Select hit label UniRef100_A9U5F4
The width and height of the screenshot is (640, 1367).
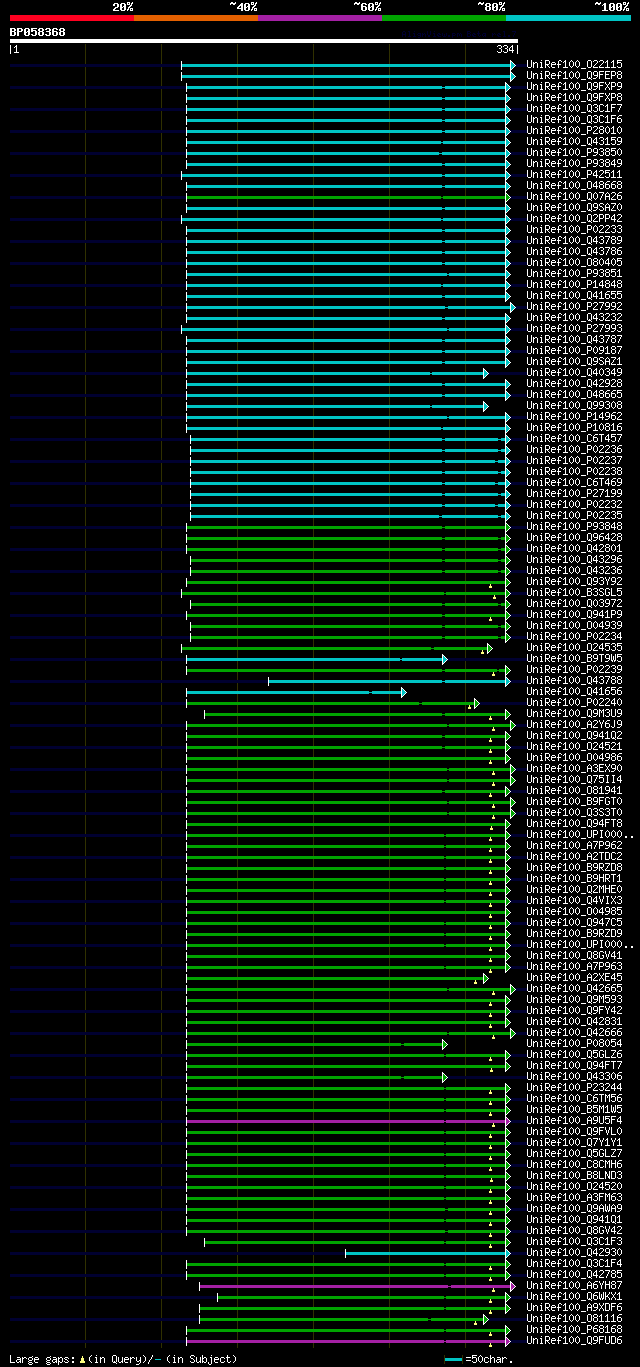click(x=574, y=1120)
